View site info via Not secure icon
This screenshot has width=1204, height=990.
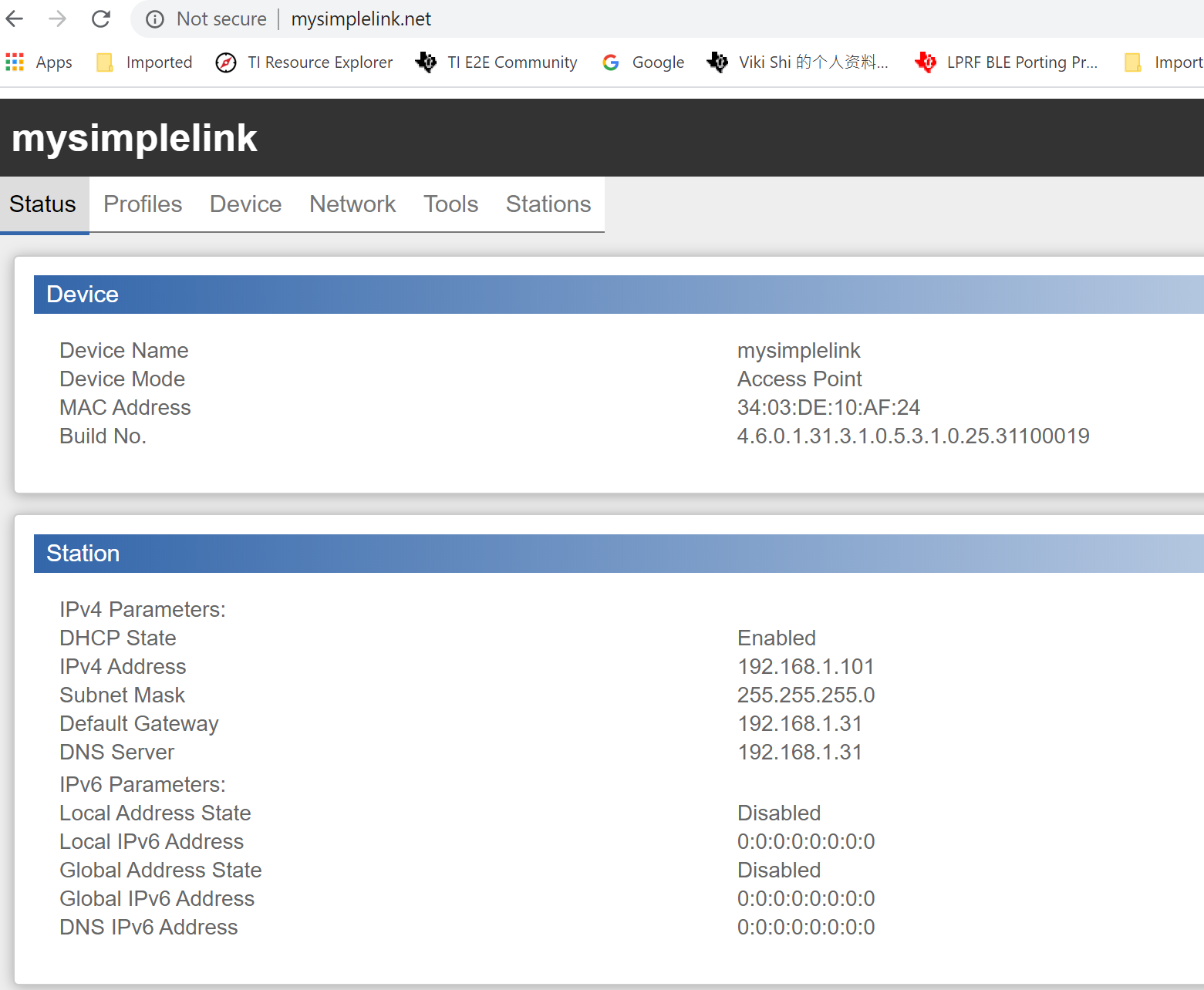pos(155,19)
